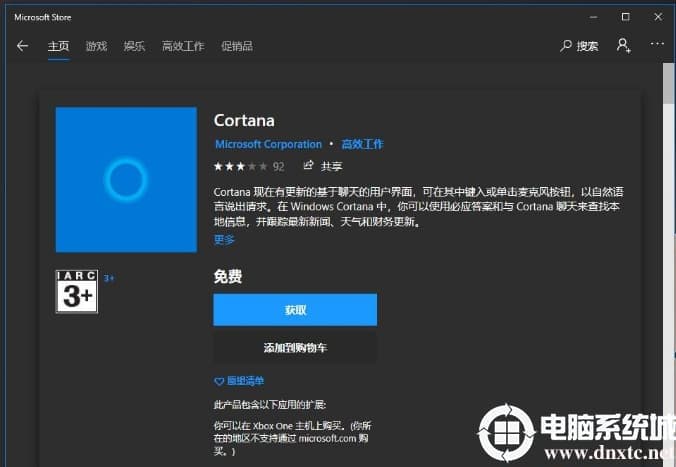Click the Cortana app logo tile

126,179
